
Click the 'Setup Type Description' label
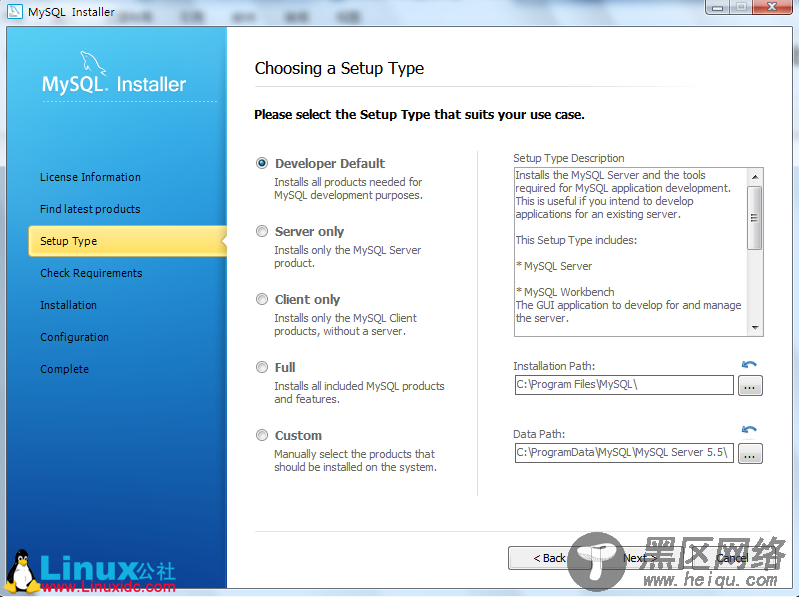[x=569, y=158]
